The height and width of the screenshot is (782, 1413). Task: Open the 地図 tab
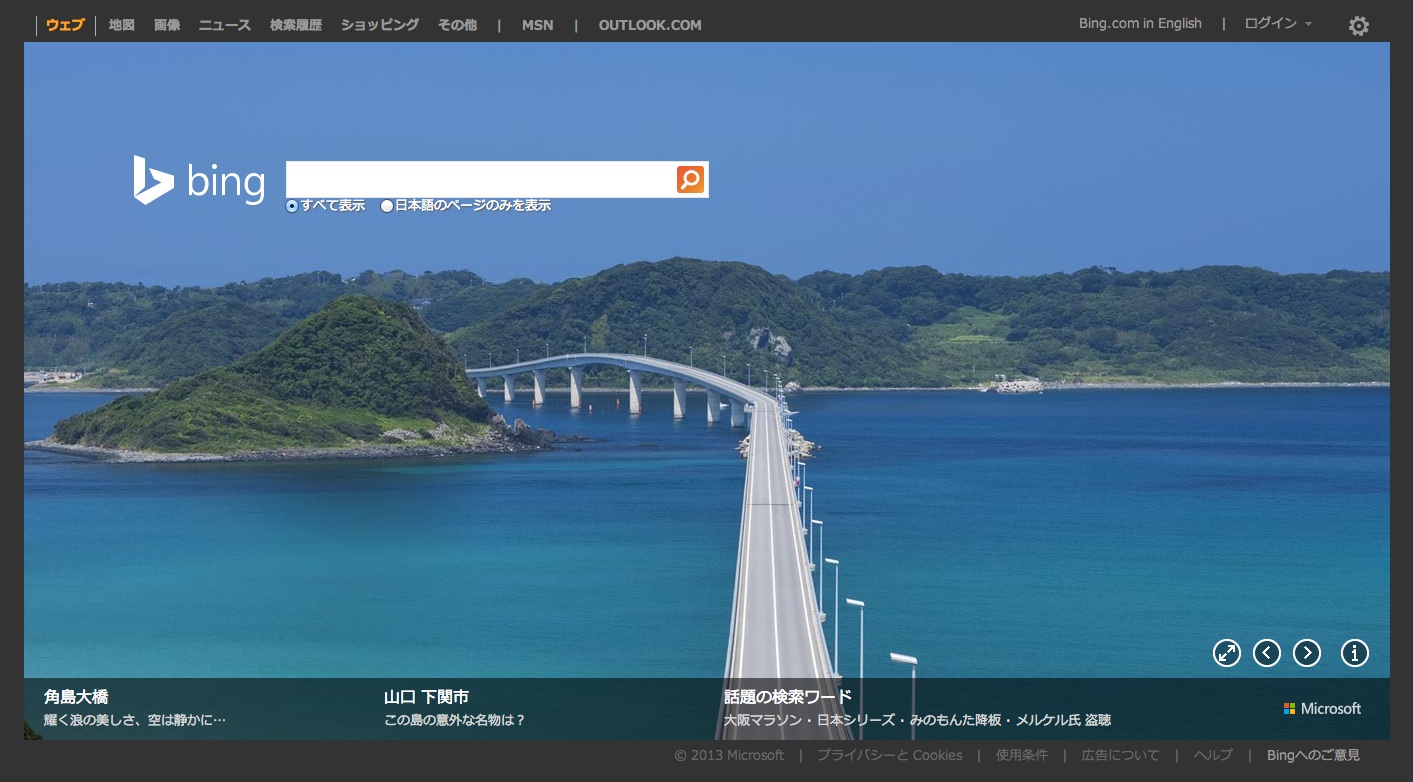click(121, 25)
